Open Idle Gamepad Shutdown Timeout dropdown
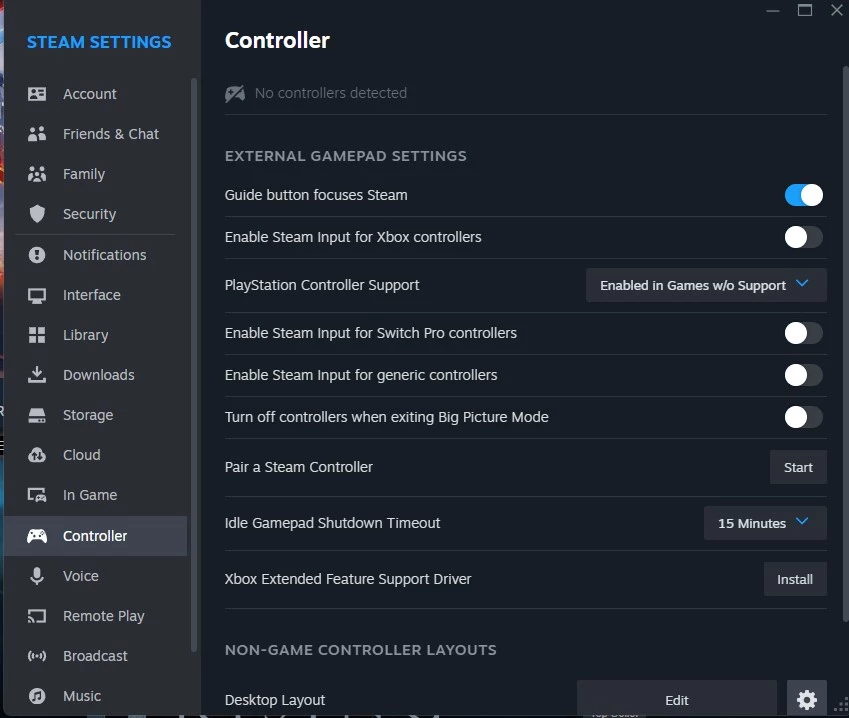 pos(765,523)
